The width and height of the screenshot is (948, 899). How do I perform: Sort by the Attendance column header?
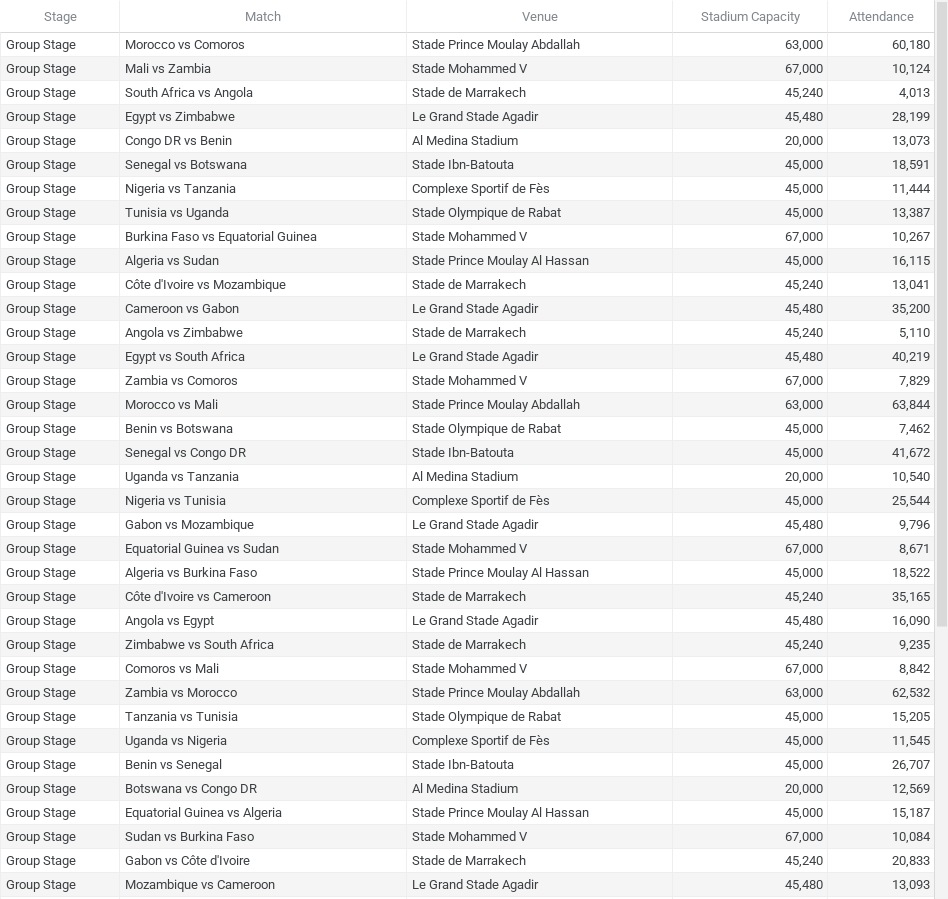(x=880, y=16)
